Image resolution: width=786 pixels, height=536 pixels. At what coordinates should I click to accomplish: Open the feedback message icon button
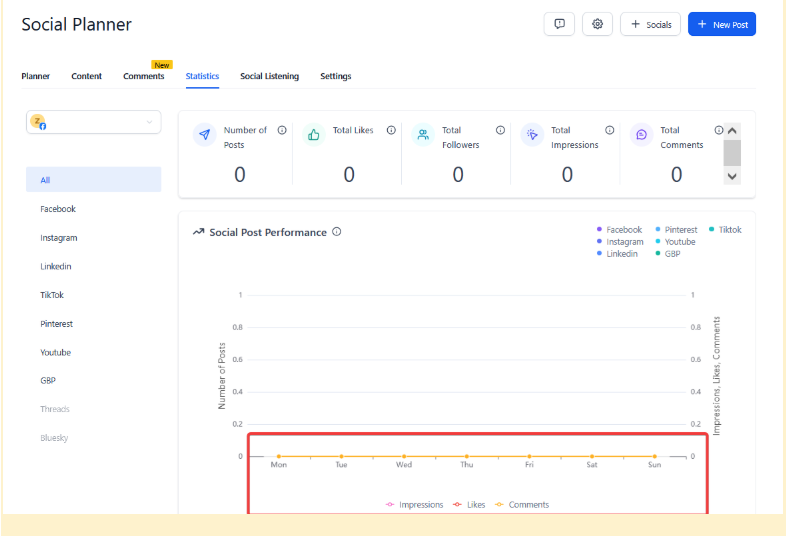[x=559, y=24]
